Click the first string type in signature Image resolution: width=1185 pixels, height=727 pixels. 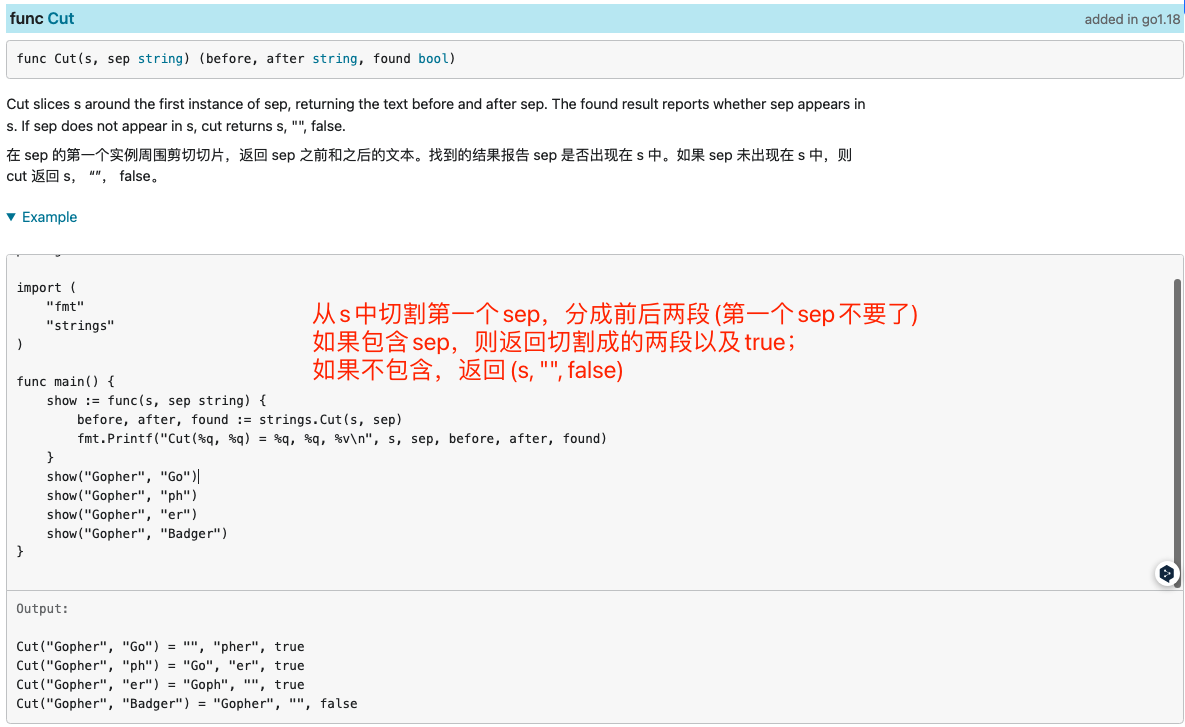[160, 59]
